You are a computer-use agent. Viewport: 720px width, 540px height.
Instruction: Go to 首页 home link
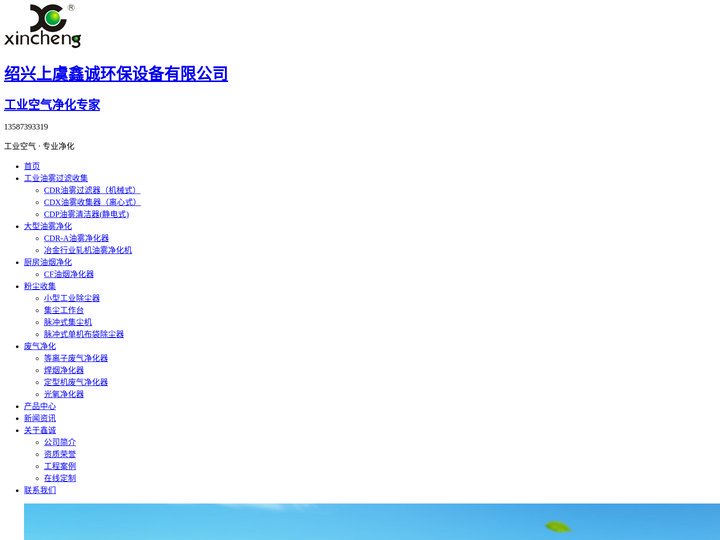coord(32,166)
